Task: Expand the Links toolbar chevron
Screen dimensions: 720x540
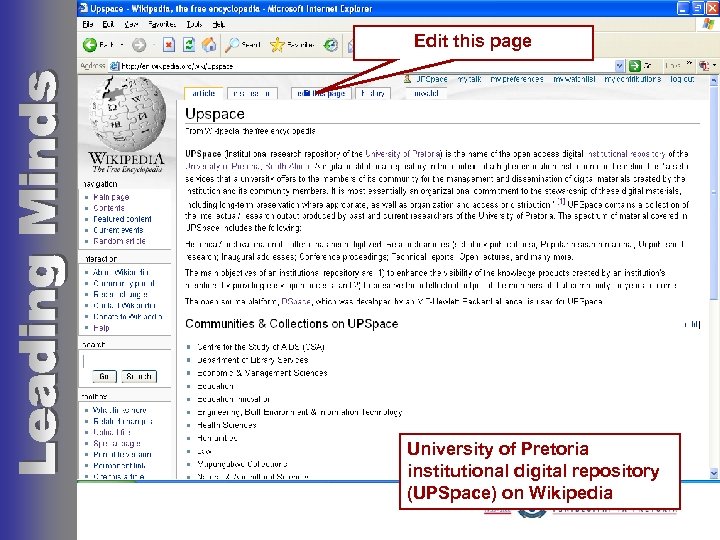Action: [x=689, y=63]
